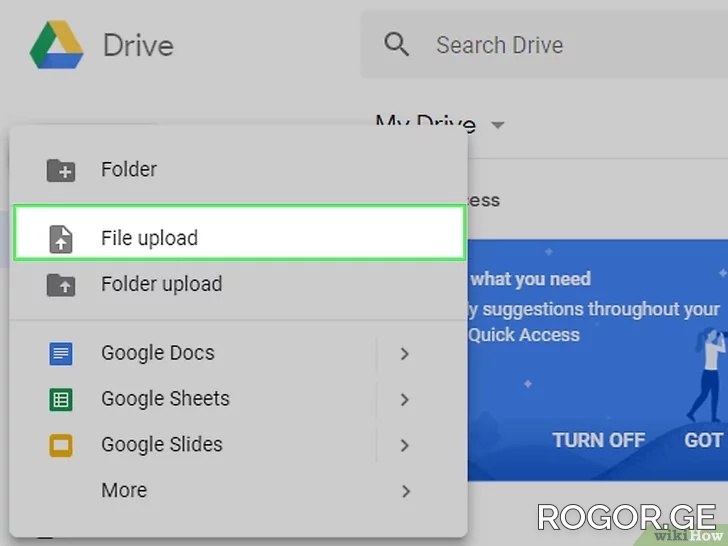728x546 pixels.
Task: Open the More menu entry
Action: (x=239, y=490)
